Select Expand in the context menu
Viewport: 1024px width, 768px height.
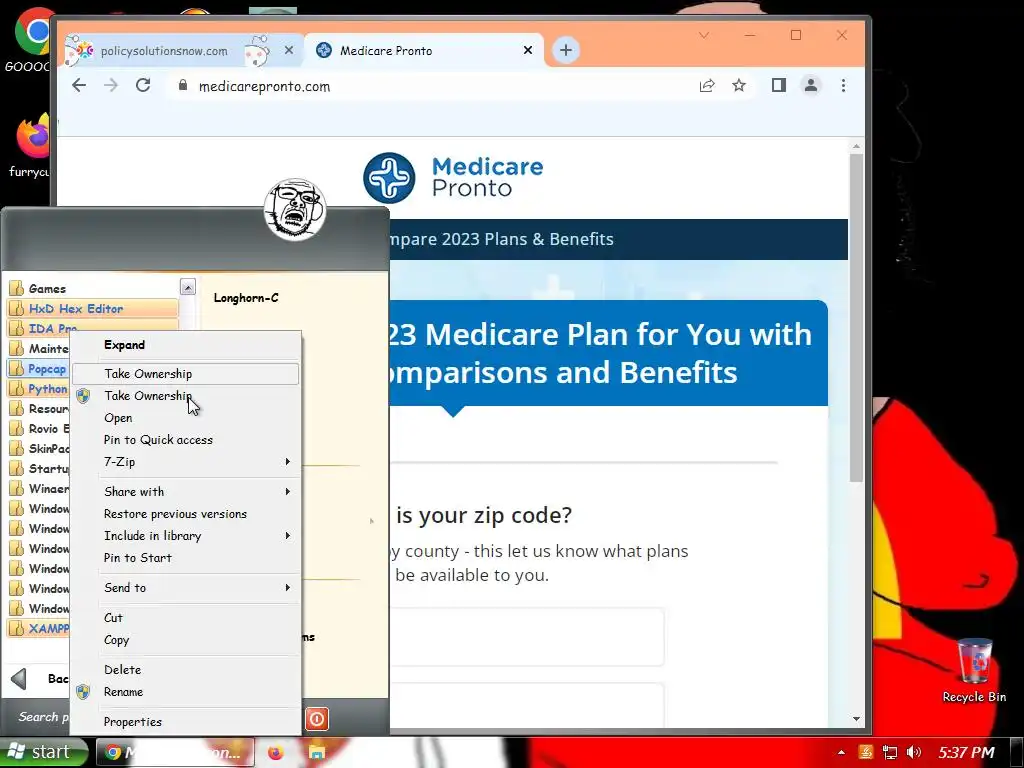click(x=185, y=345)
